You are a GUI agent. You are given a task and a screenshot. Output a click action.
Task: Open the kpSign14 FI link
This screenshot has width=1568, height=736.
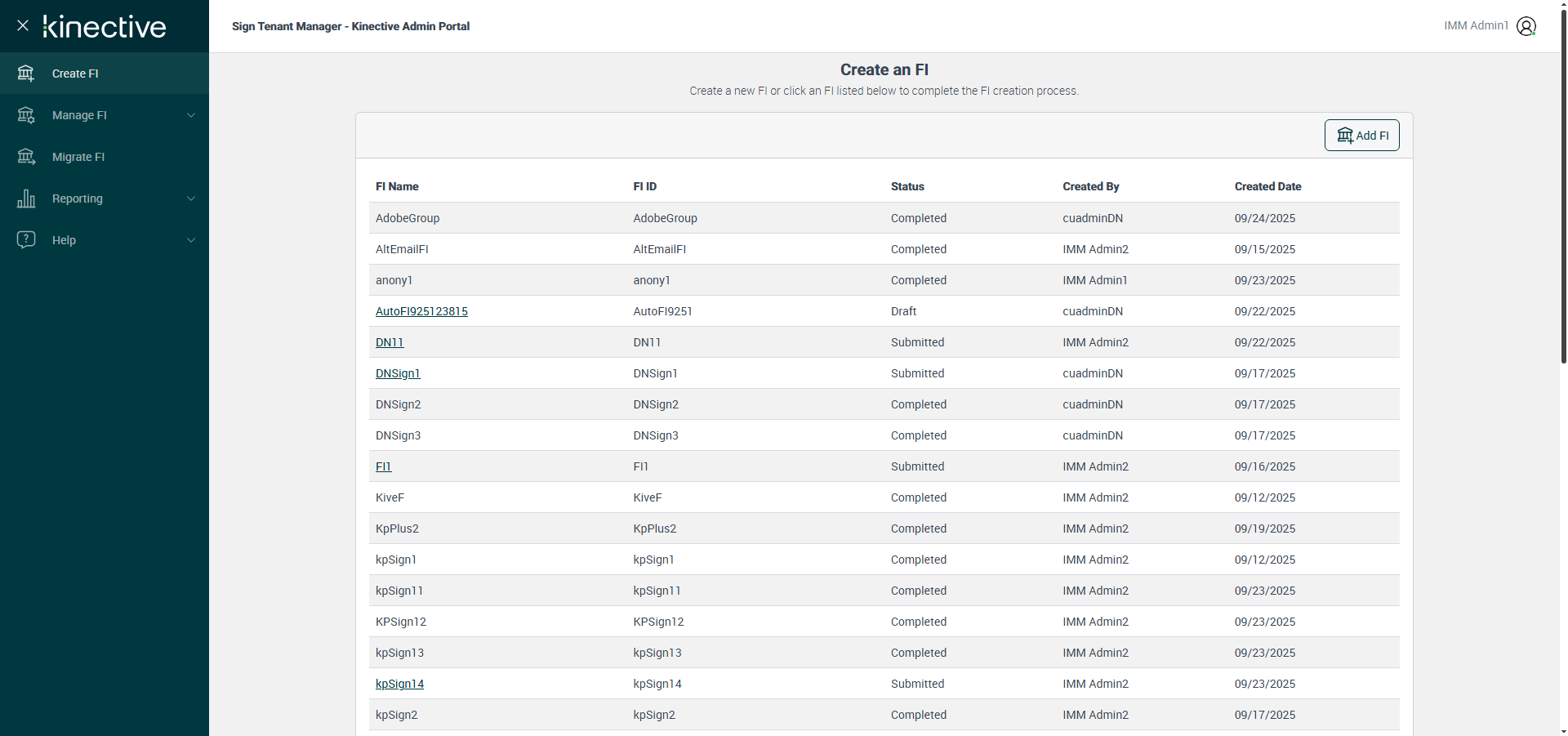click(399, 684)
